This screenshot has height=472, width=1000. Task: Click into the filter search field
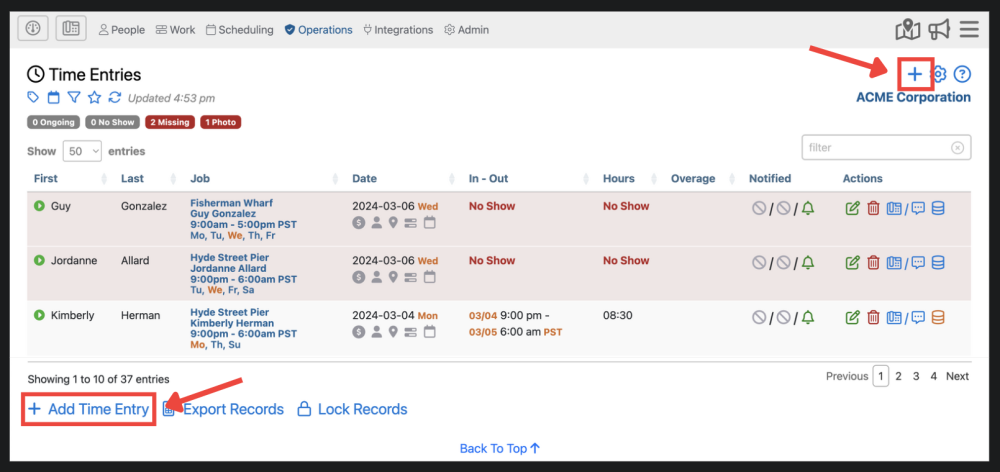click(x=877, y=148)
